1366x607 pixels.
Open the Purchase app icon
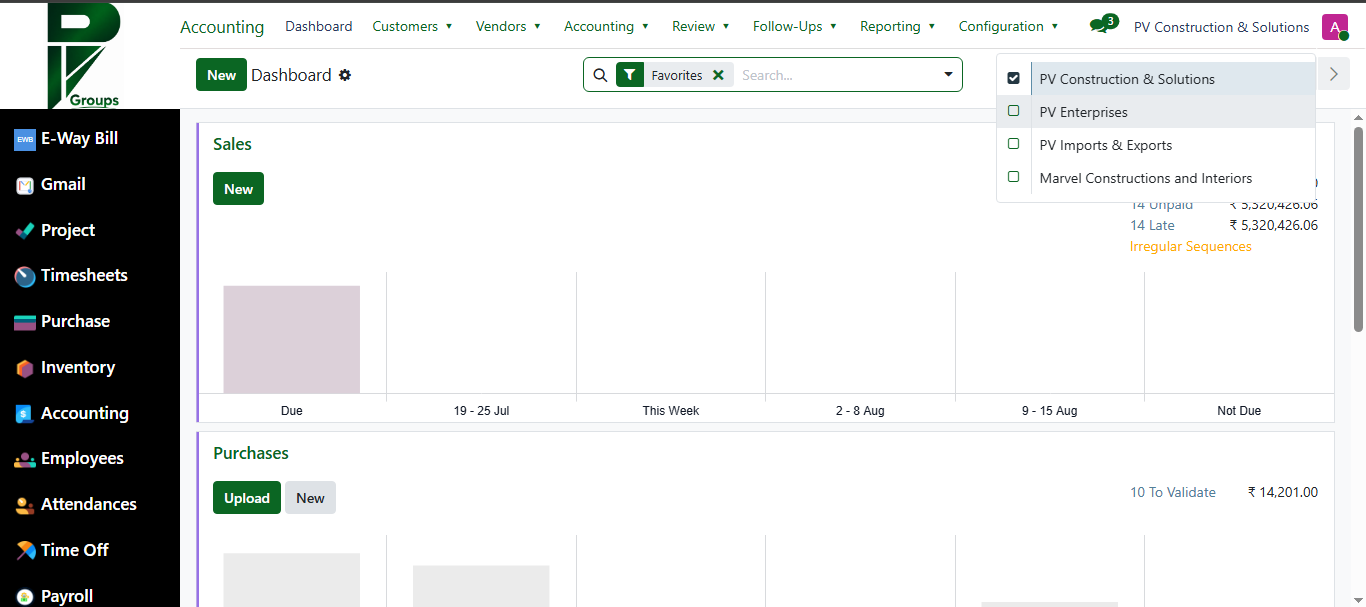25,322
